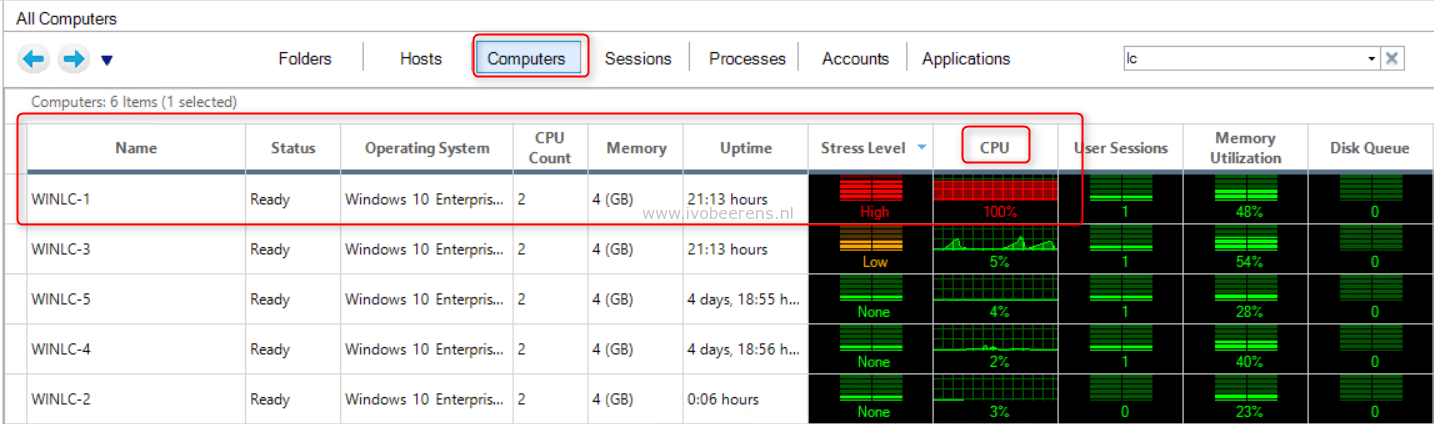Screen dimensions: 1434x424
Task: Sort by the Memory column
Action: click(636, 148)
